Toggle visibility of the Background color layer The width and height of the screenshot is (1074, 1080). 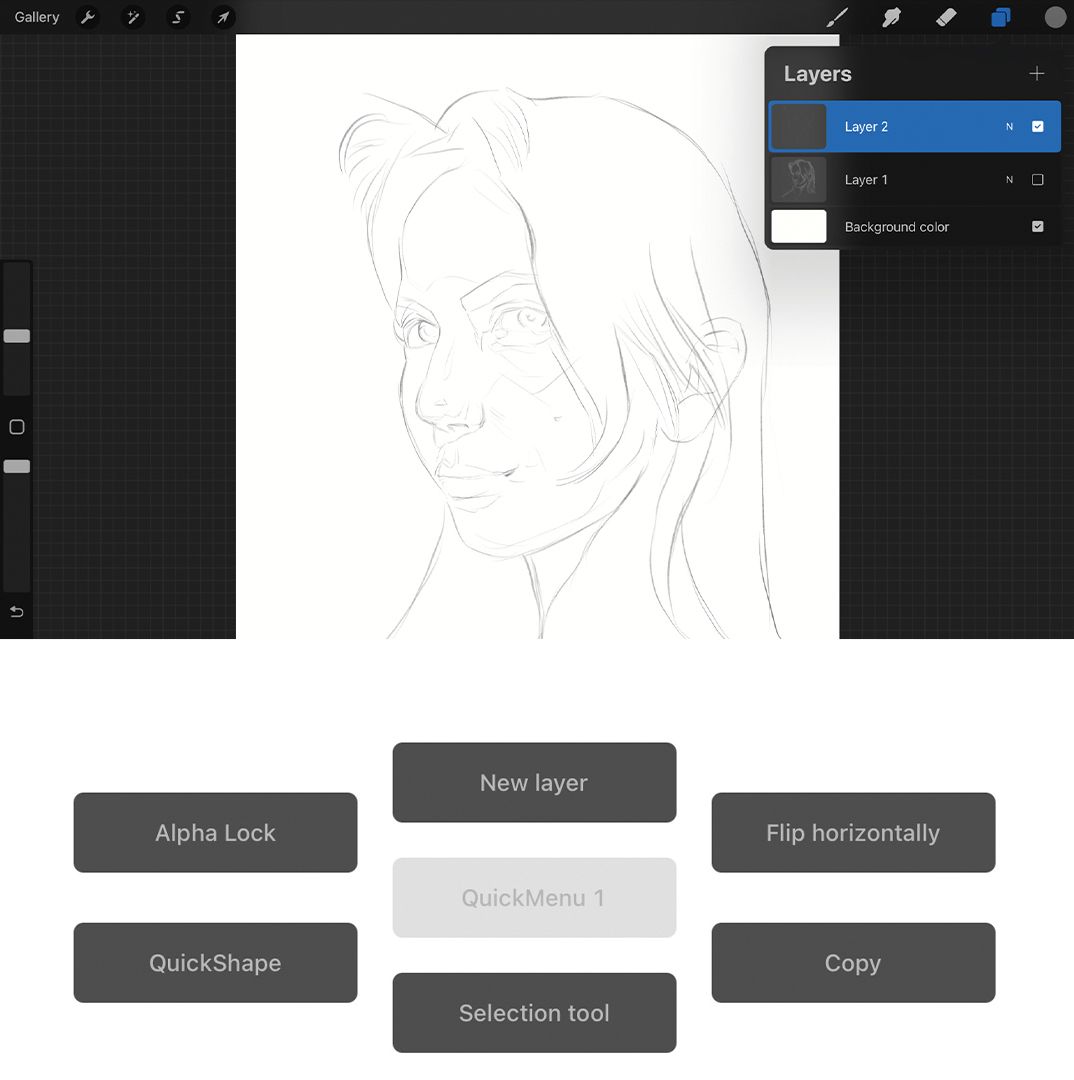[1037, 226]
